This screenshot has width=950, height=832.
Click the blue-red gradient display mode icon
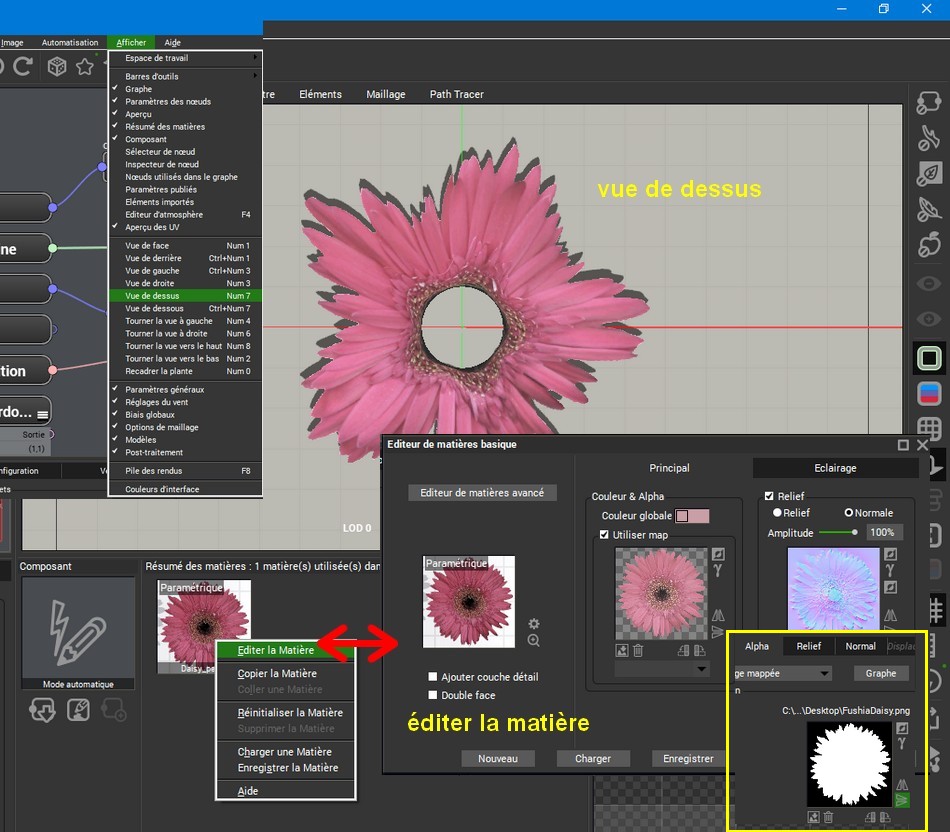tap(929, 393)
